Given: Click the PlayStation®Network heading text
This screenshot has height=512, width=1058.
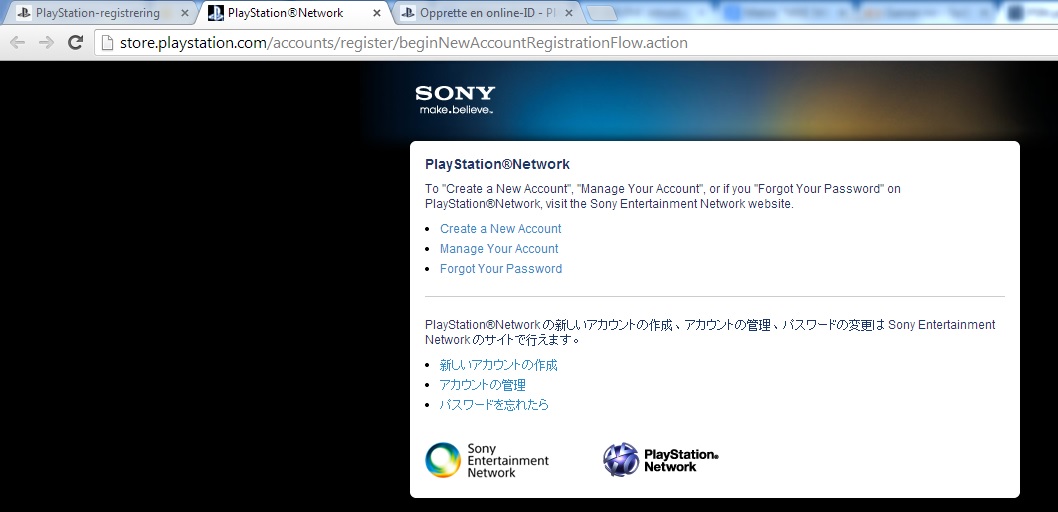Looking at the screenshot, I should tap(497, 164).
